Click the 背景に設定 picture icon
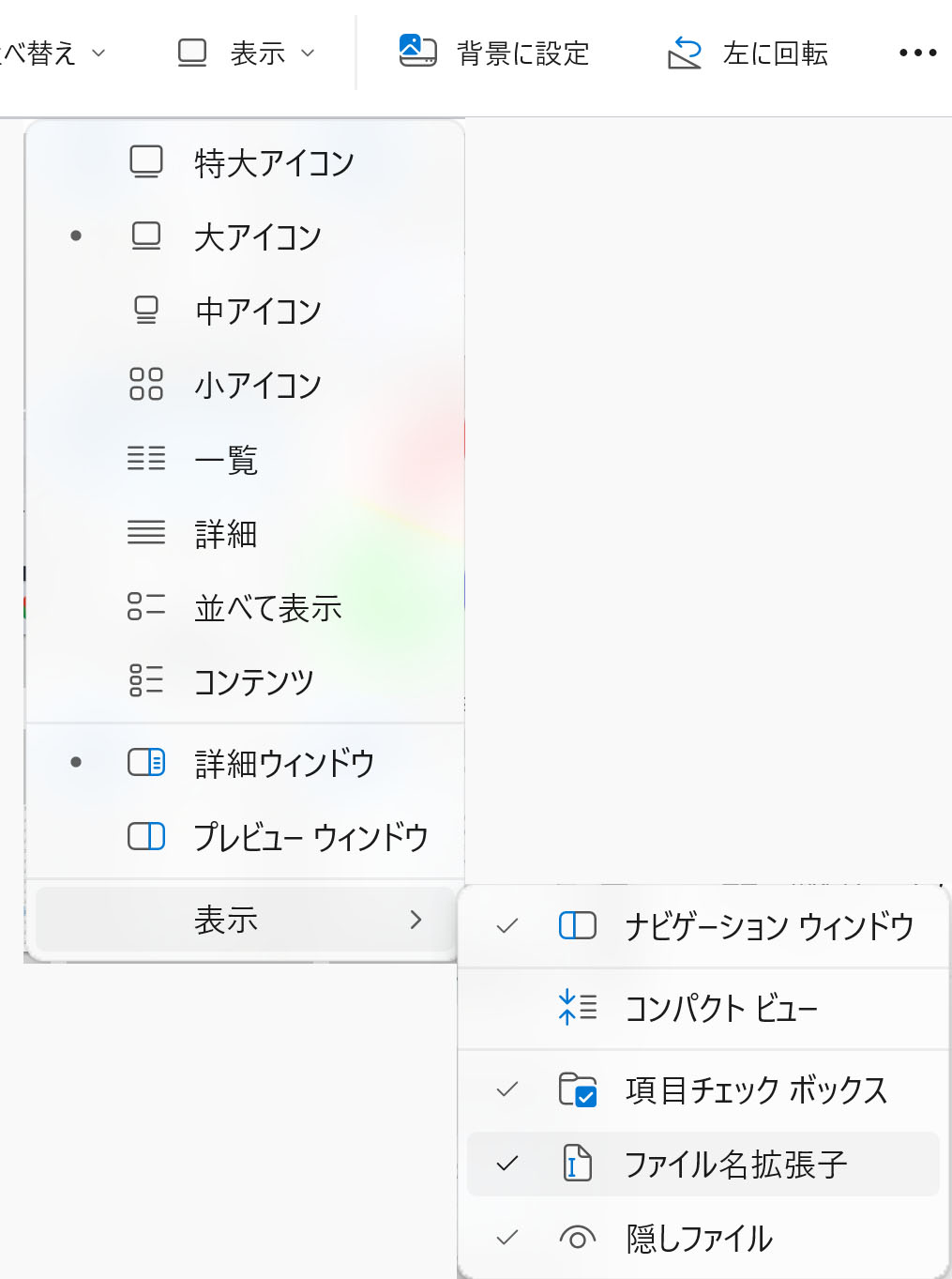The height and width of the screenshot is (1279, 952). tap(417, 52)
